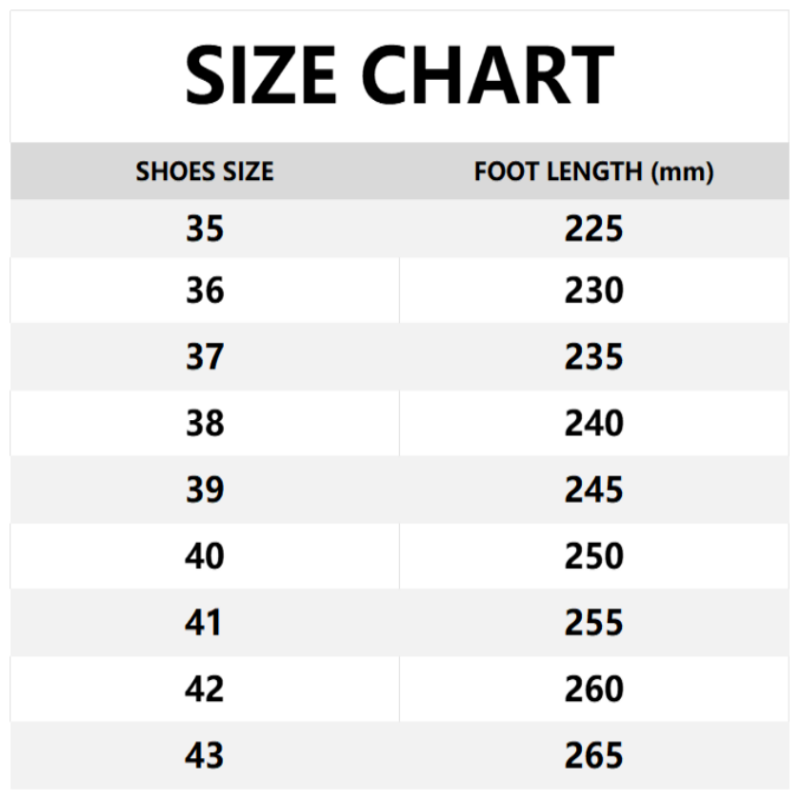
Task: Click shoe size 39 cell
Action: 204,490
